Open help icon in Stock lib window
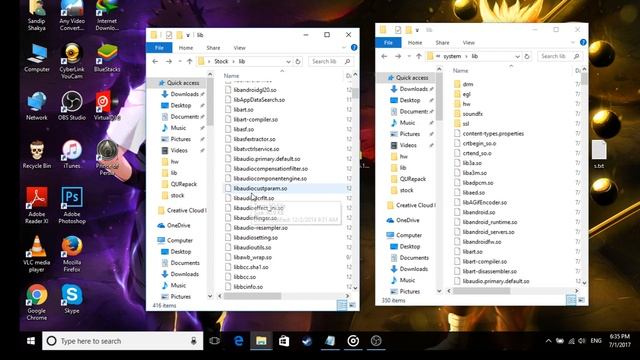 [354, 47]
